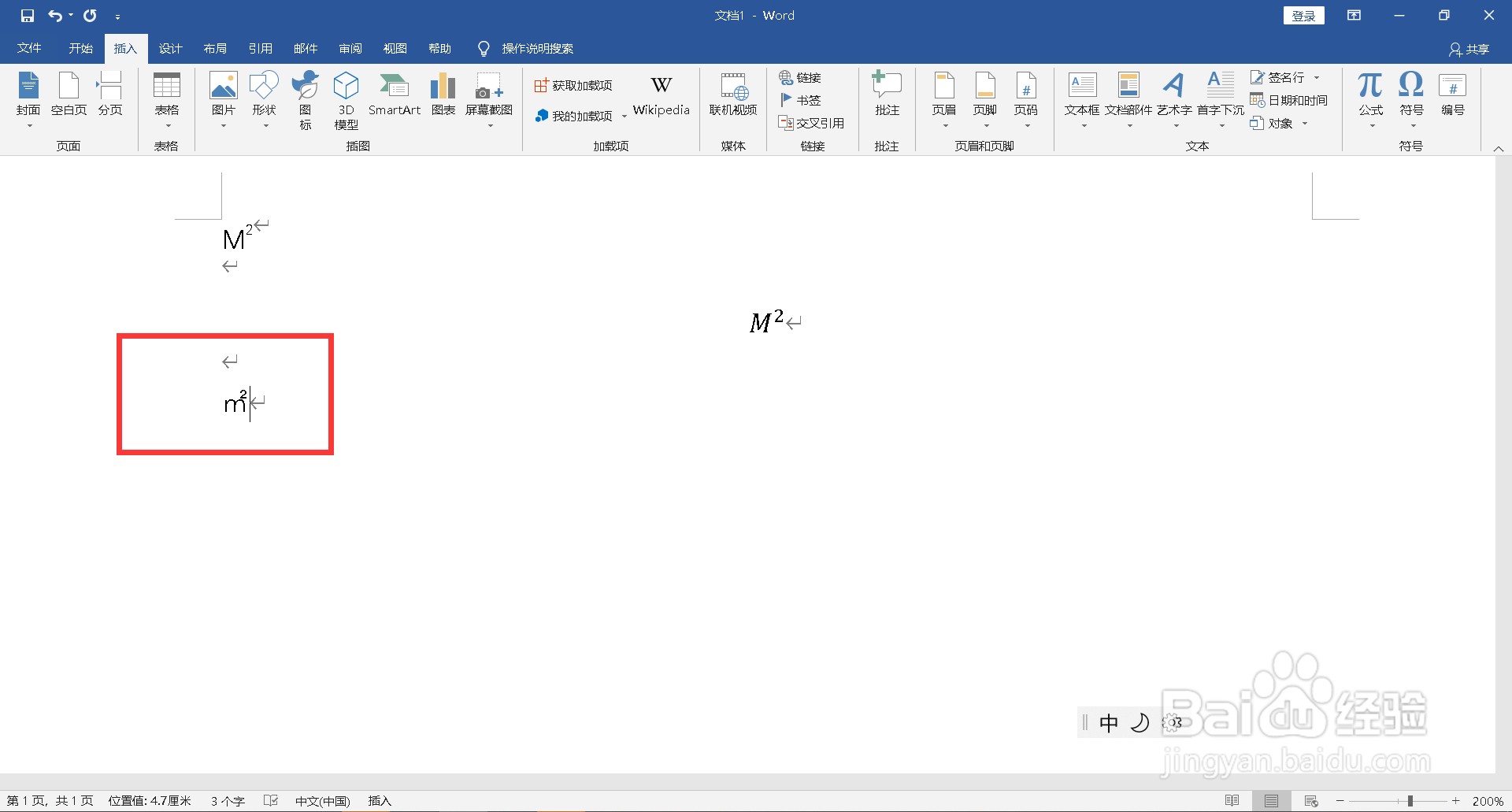
Task: Insert a SmartArt graphic
Action: click(395, 95)
